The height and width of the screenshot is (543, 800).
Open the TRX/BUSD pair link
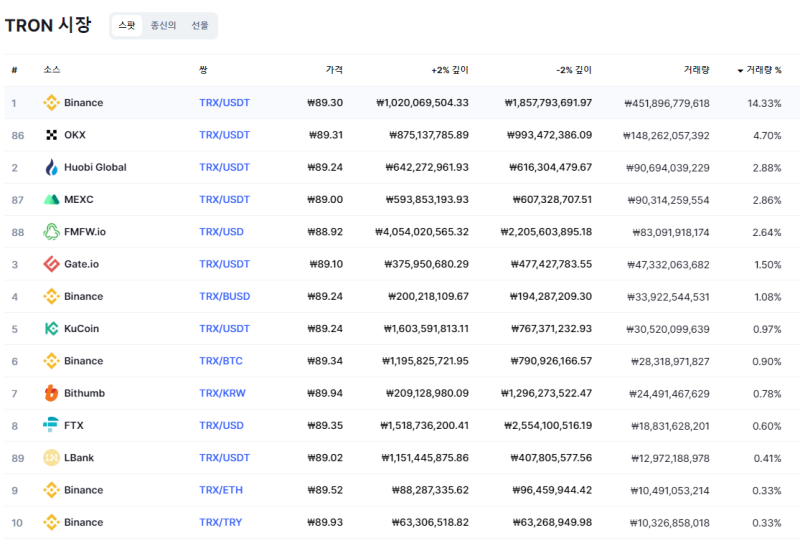tap(224, 297)
